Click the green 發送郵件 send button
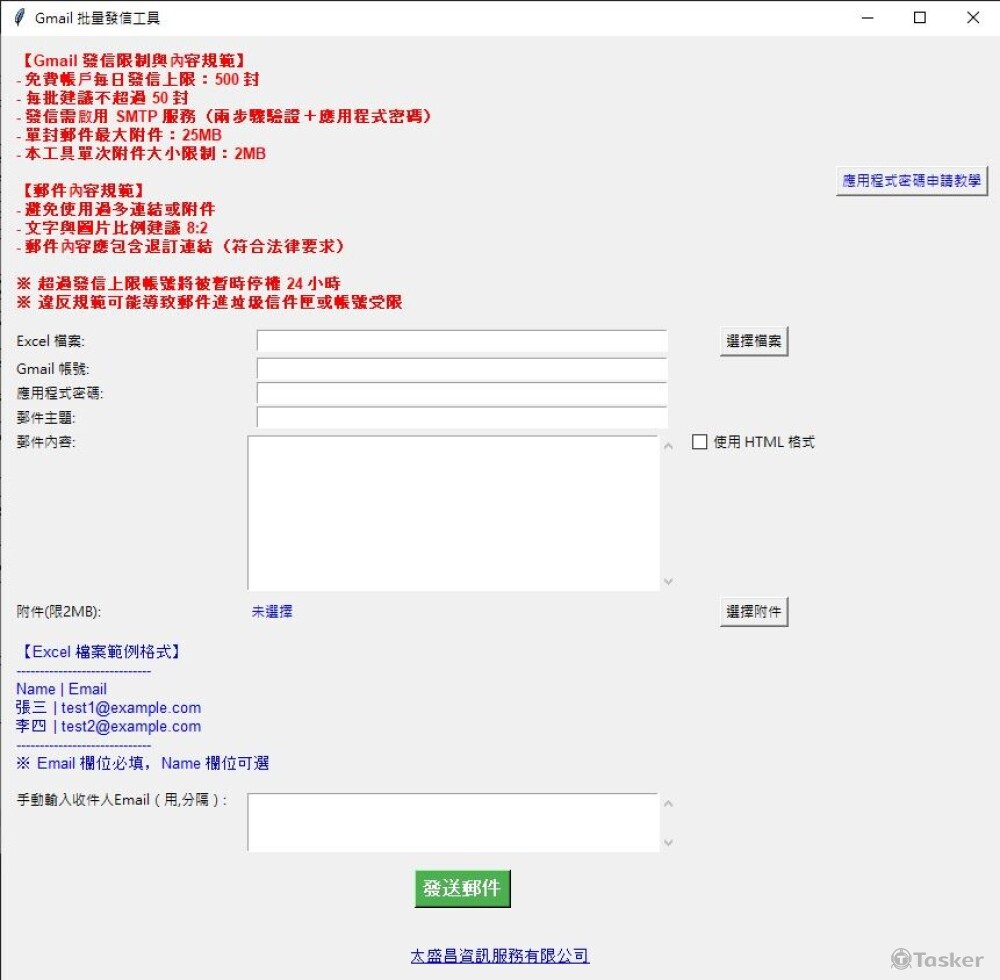The image size is (1000, 980). point(462,888)
